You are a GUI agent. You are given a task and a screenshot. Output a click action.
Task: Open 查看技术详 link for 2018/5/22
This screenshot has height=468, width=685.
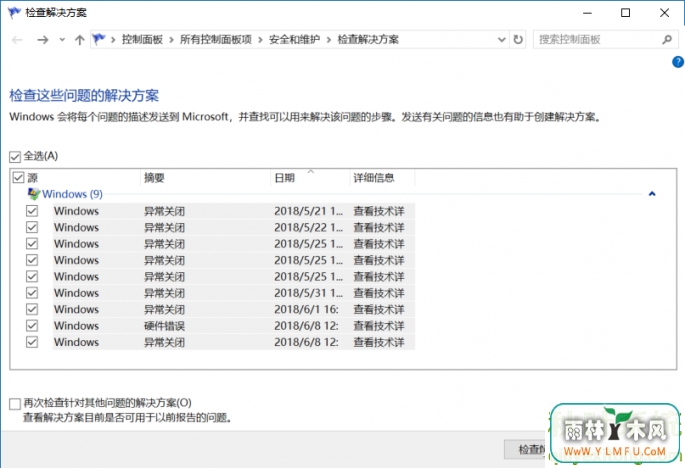pyautogui.click(x=379, y=228)
